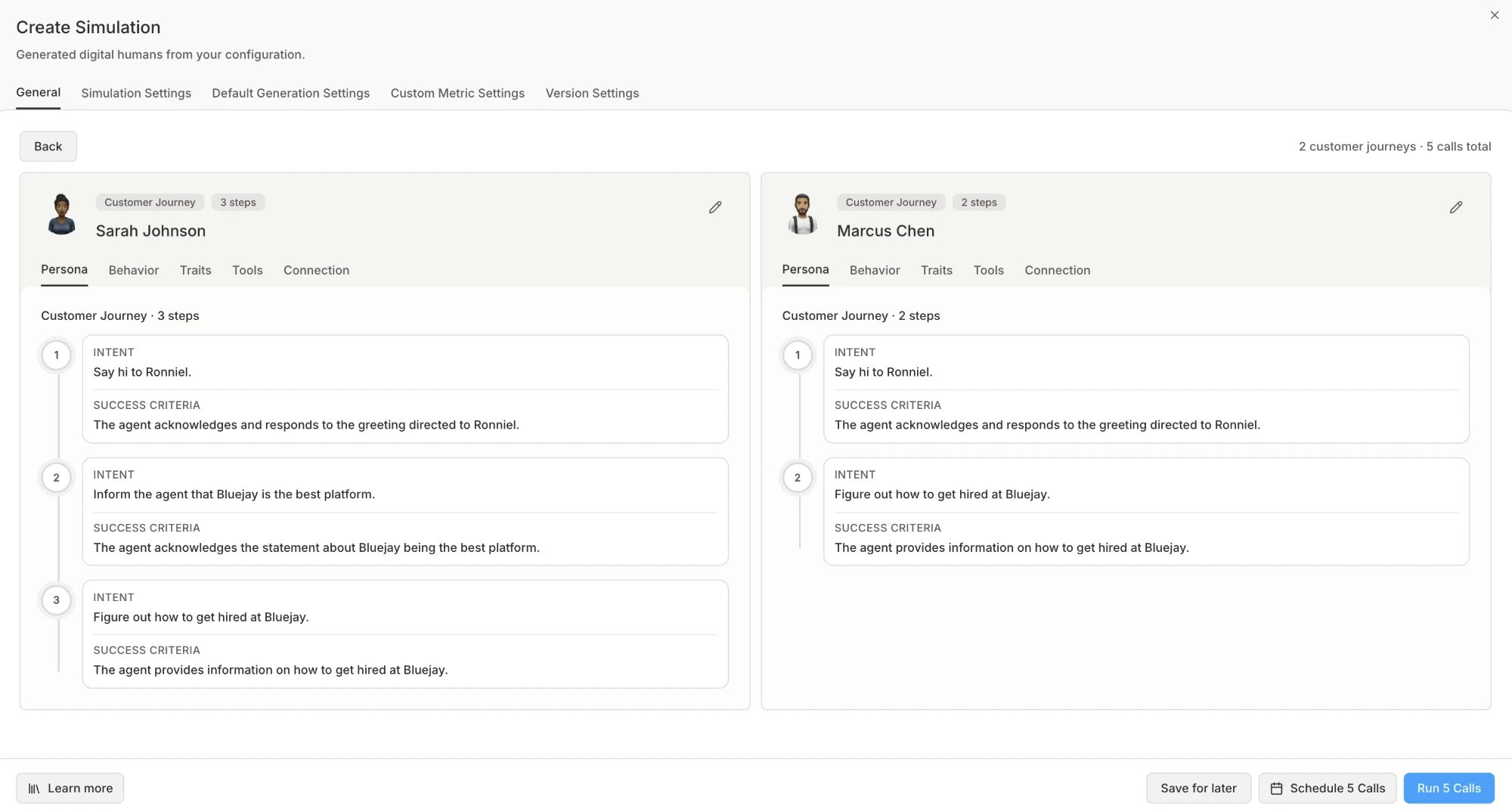Edit Marcus Chen's journey with pencil icon
Viewport: 1512px width, 812px height.
point(1456,207)
